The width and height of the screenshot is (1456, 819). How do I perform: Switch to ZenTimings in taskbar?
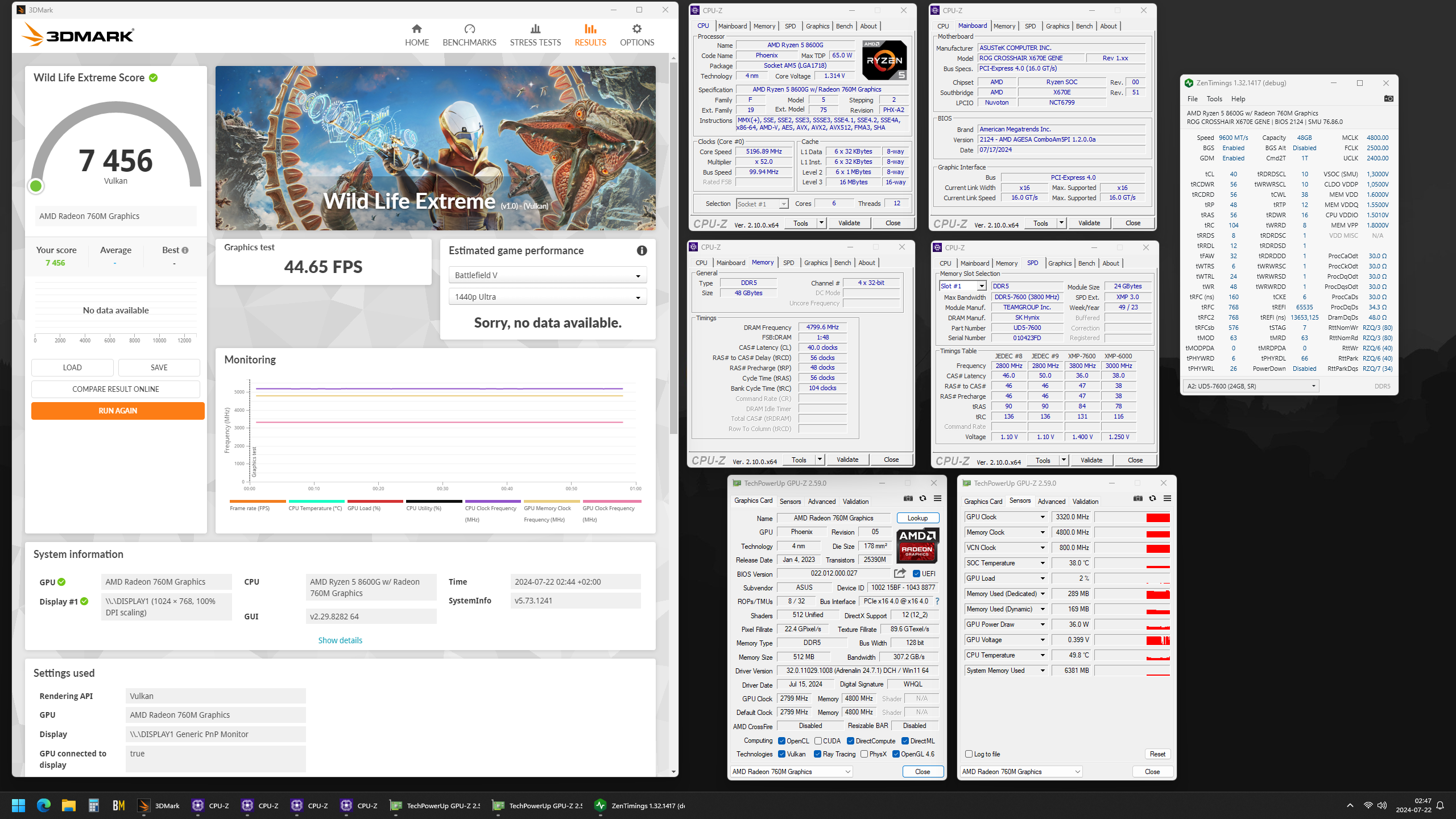pos(640,805)
